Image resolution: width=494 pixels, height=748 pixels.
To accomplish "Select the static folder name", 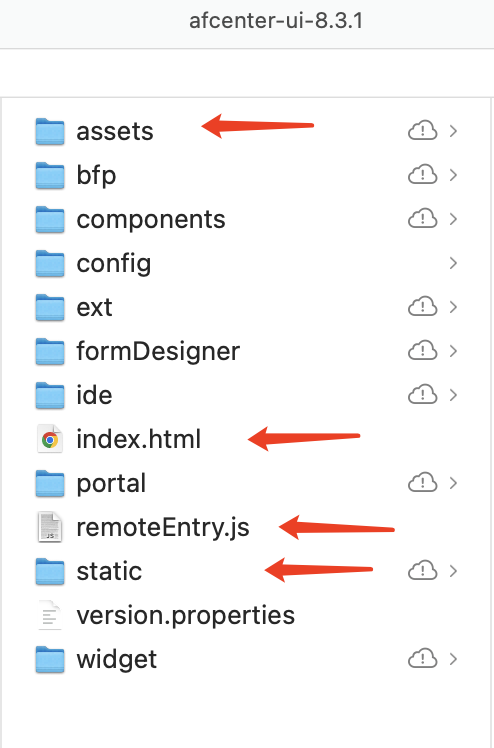I will pyautogui.click(x=109, y=571).
